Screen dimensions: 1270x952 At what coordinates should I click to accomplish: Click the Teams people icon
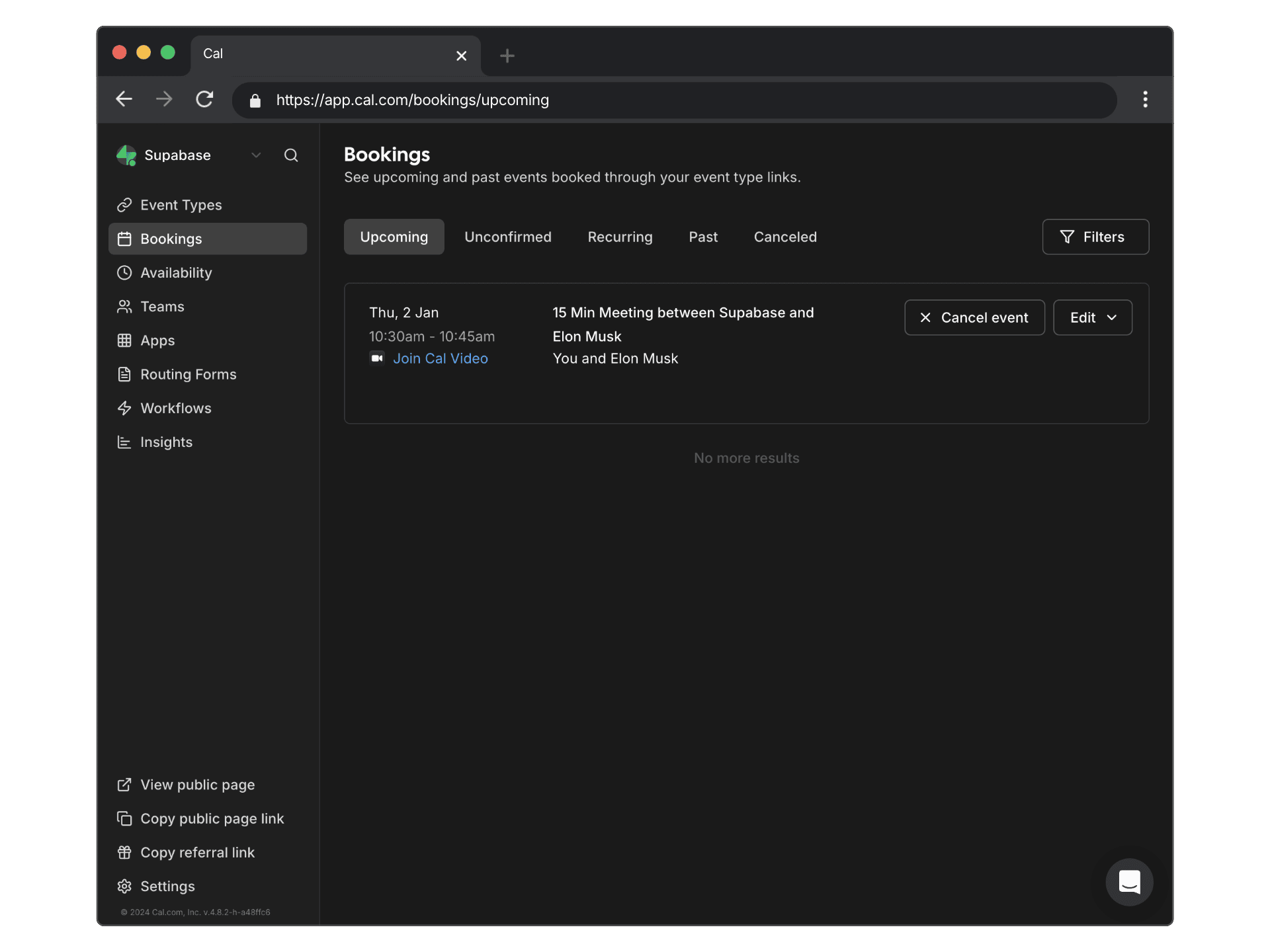pyautogui.click(x=124, y=307)
